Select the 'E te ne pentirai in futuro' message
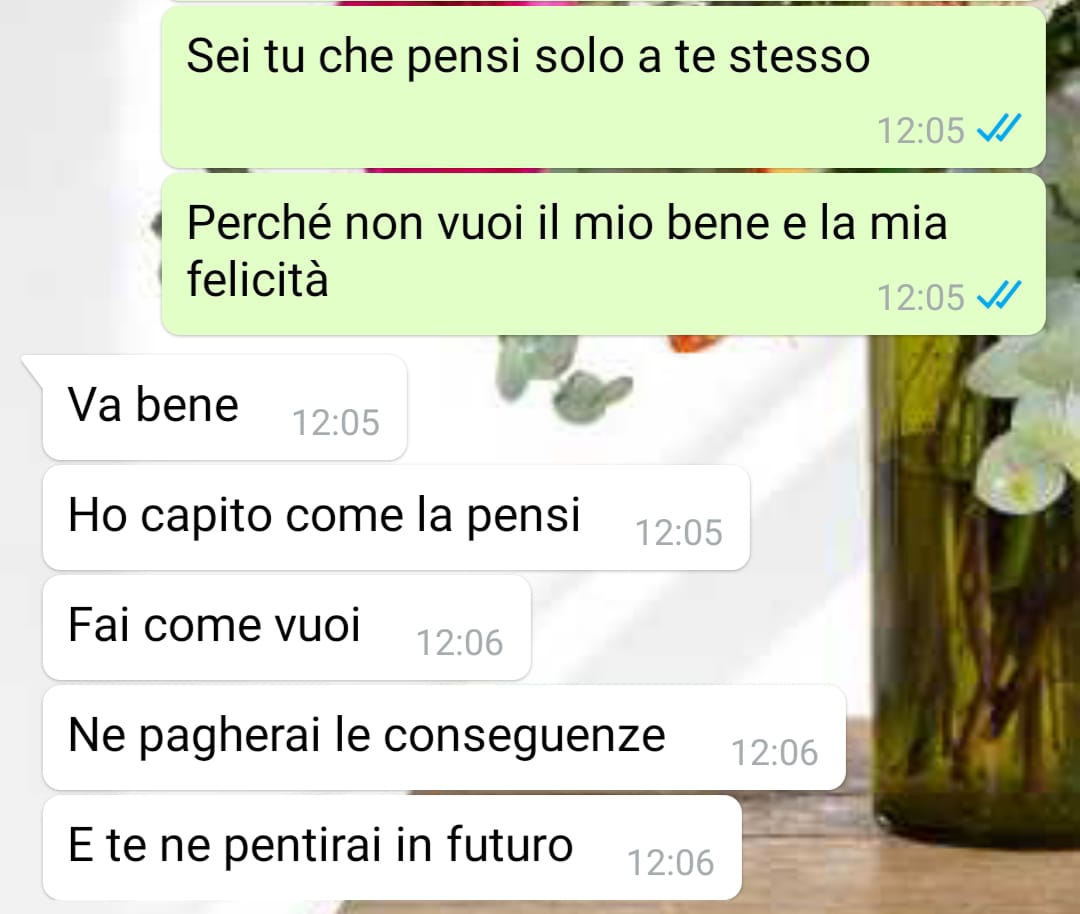Image resolution: width=1080 pixels, height=914 pixels. (392, 848)
